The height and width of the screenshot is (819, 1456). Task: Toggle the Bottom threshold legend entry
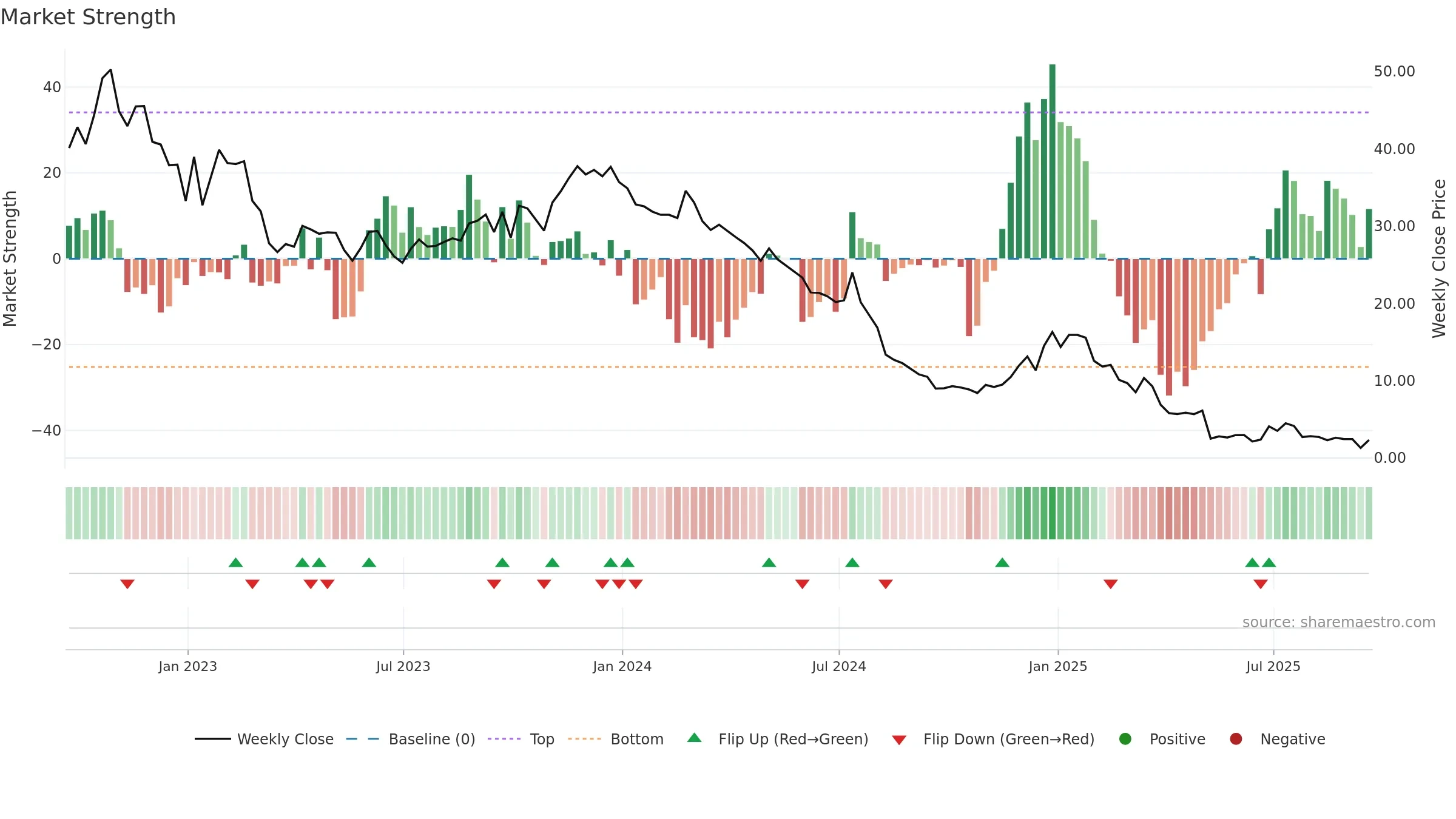pos(616,739)
